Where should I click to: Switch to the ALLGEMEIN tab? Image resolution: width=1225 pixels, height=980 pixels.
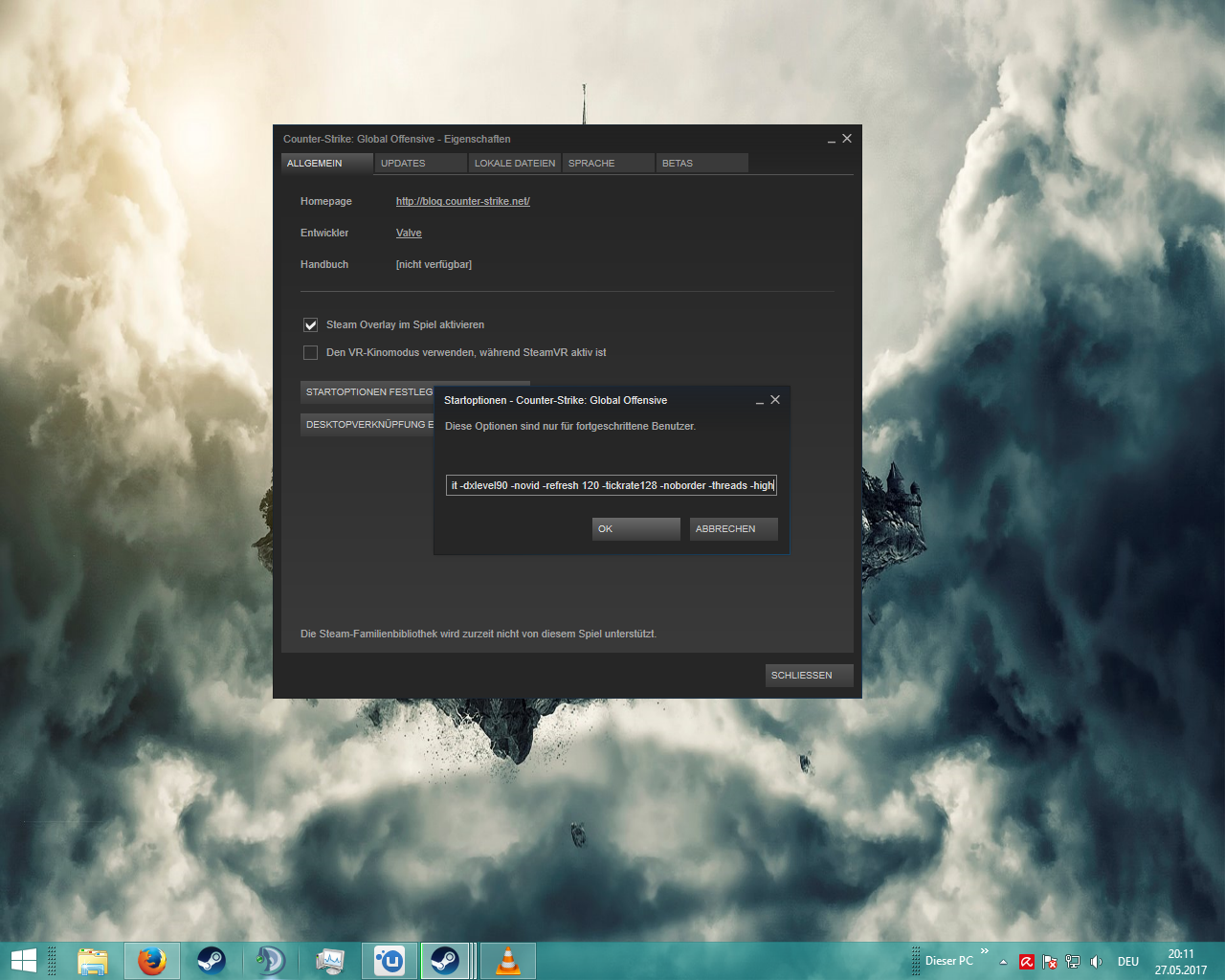click(x=326, y=164)
